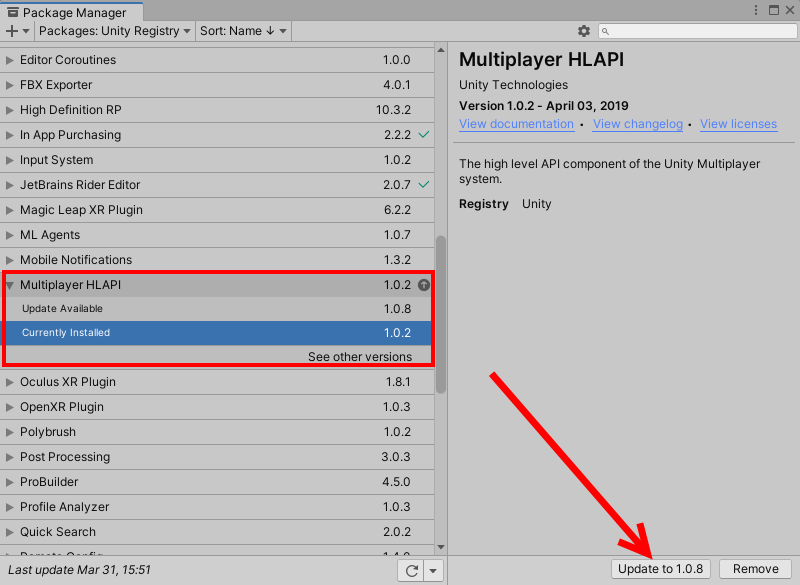Click the installed checkmark on In App Purchasing
This screenshot has height=585, width=800.
[x=423, y=135]
